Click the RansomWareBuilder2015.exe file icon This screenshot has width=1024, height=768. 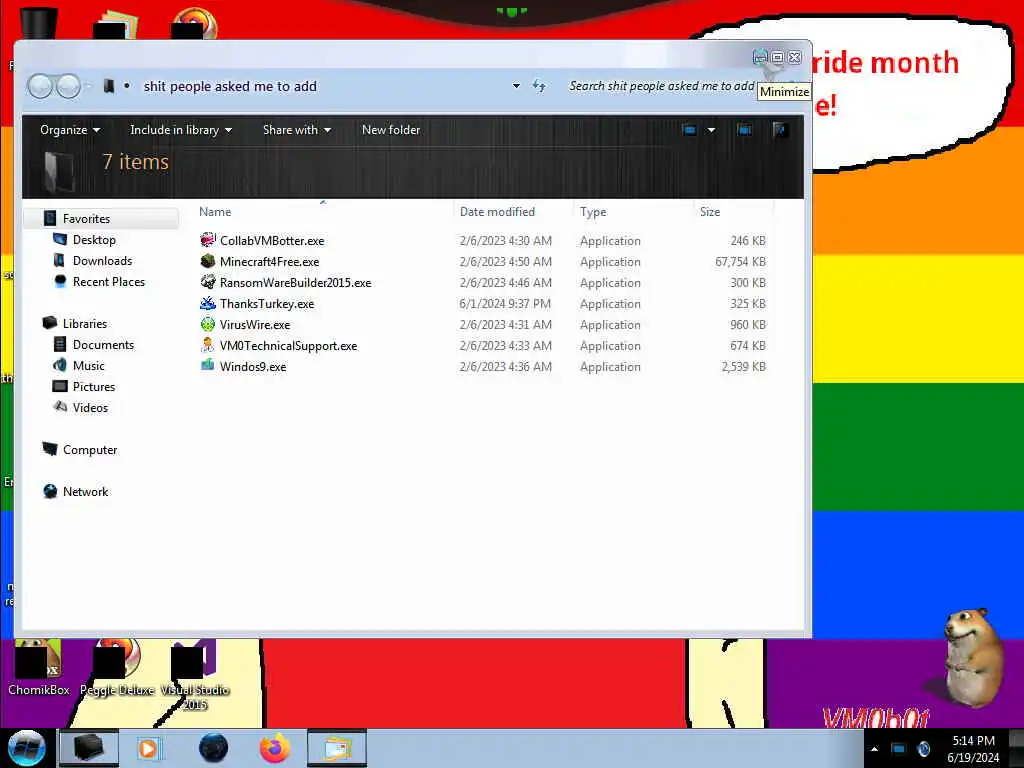point(208,282)
